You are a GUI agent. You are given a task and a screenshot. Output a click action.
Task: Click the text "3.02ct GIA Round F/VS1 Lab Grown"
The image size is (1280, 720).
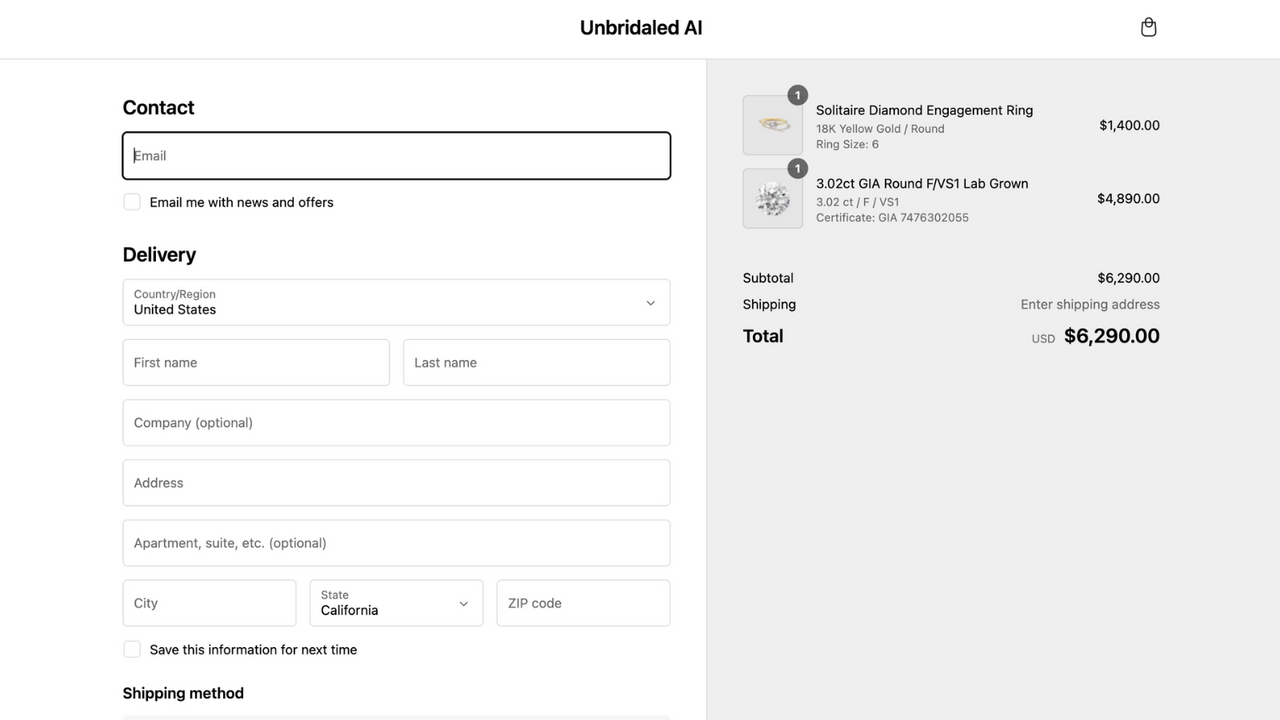[922, 183]
